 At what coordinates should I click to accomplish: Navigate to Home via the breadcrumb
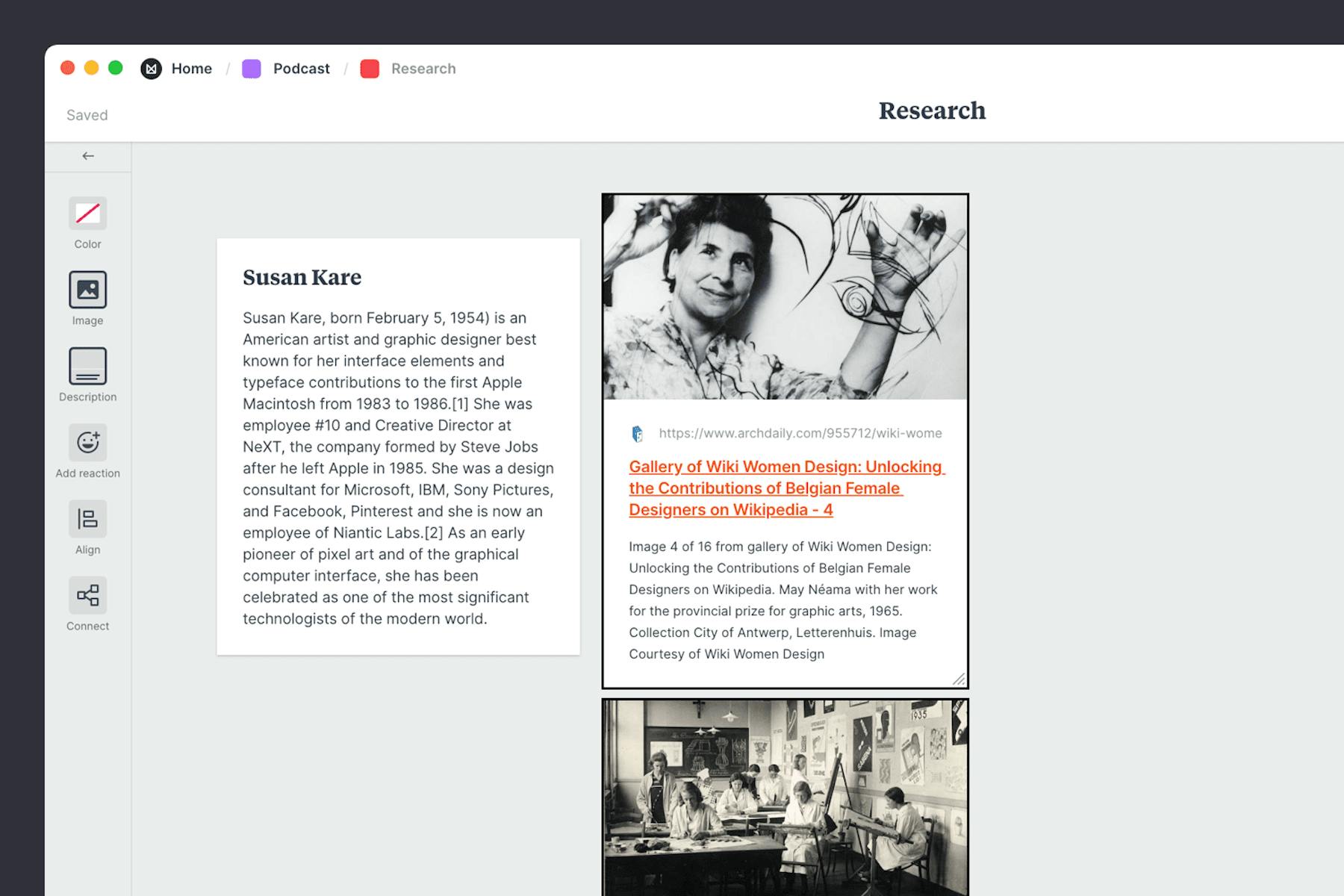(192, 68)
